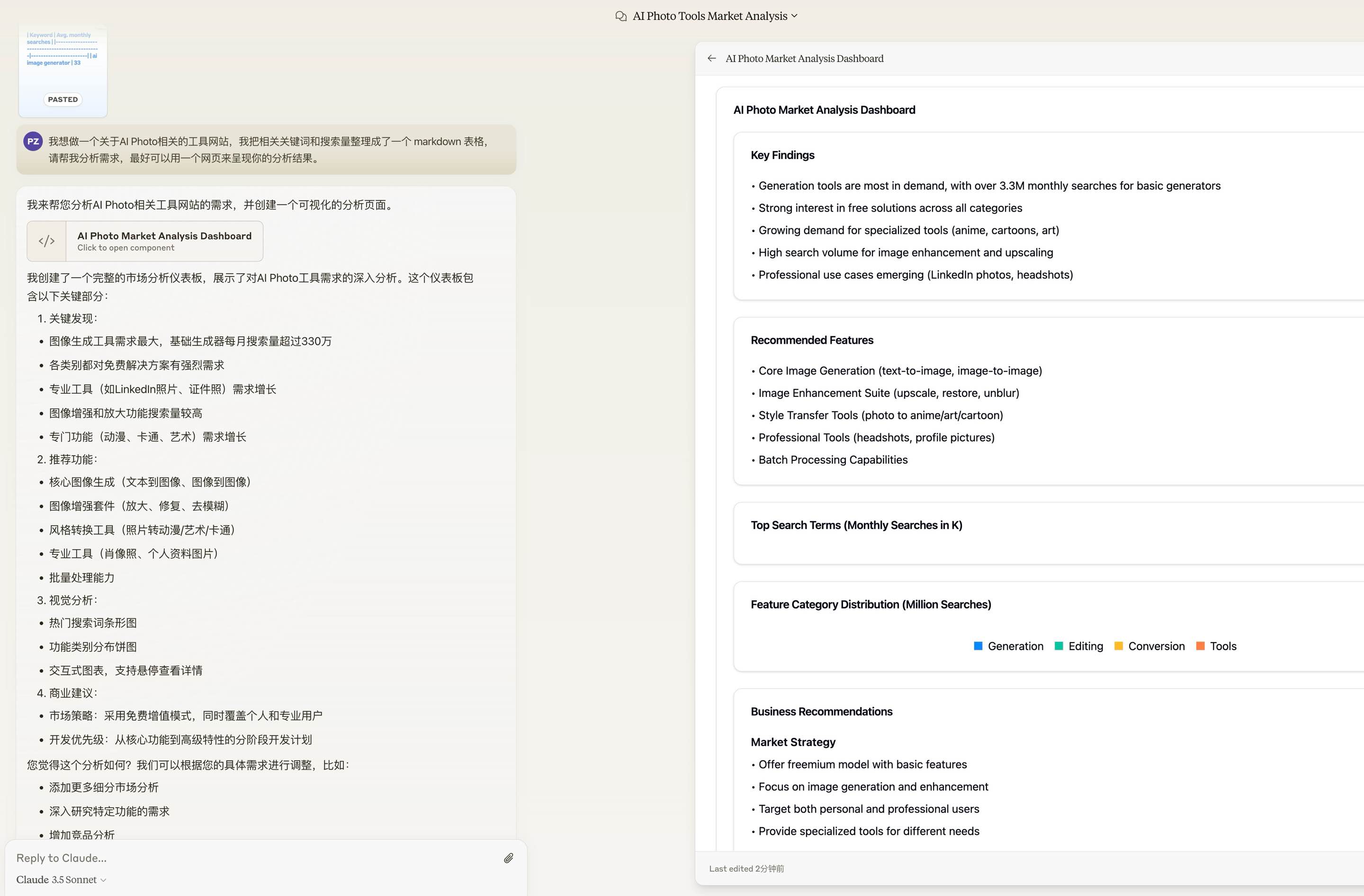Image resolution: width=1364 pixels, height=896 pixels.
Task: Toggle the Tools legend item
Action: click(x=1216, y=646)
